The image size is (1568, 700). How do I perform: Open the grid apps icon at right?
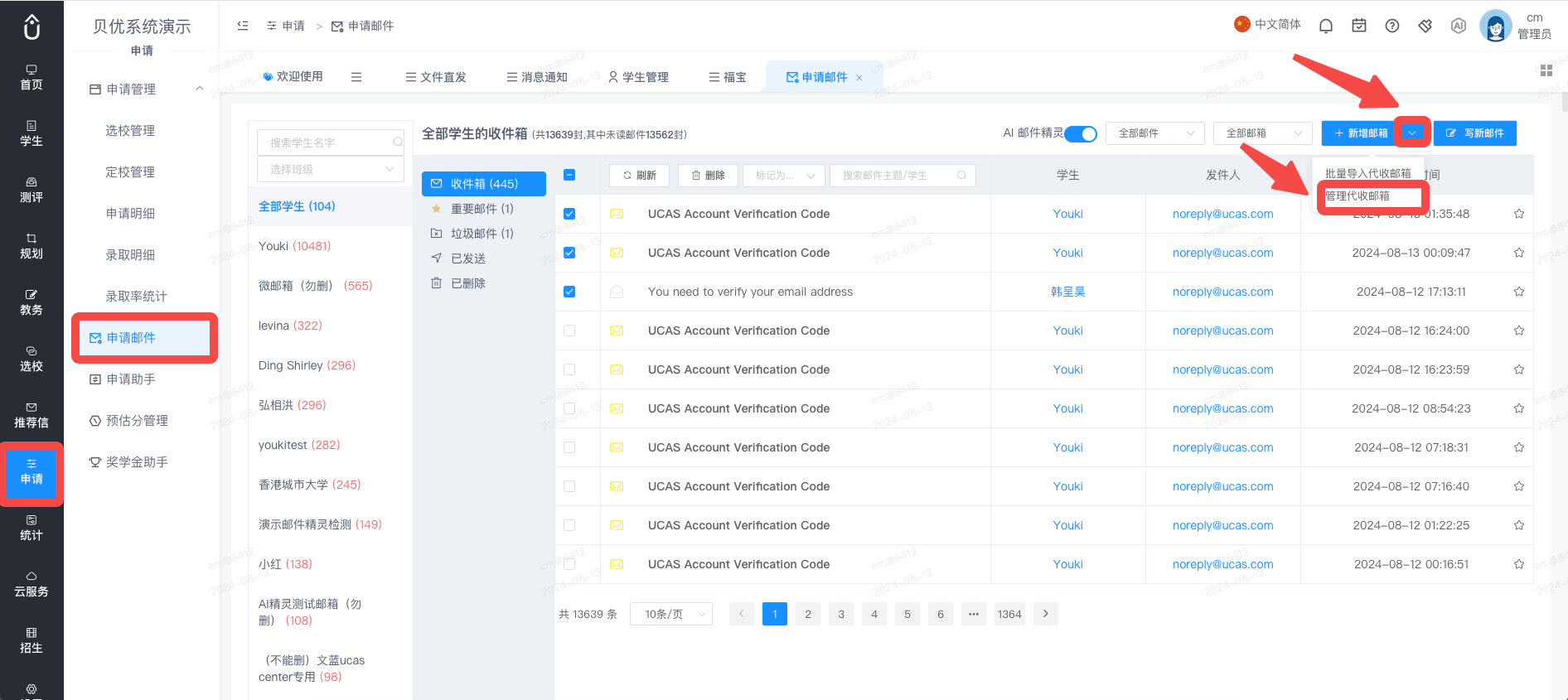(x=1546, y=70)
